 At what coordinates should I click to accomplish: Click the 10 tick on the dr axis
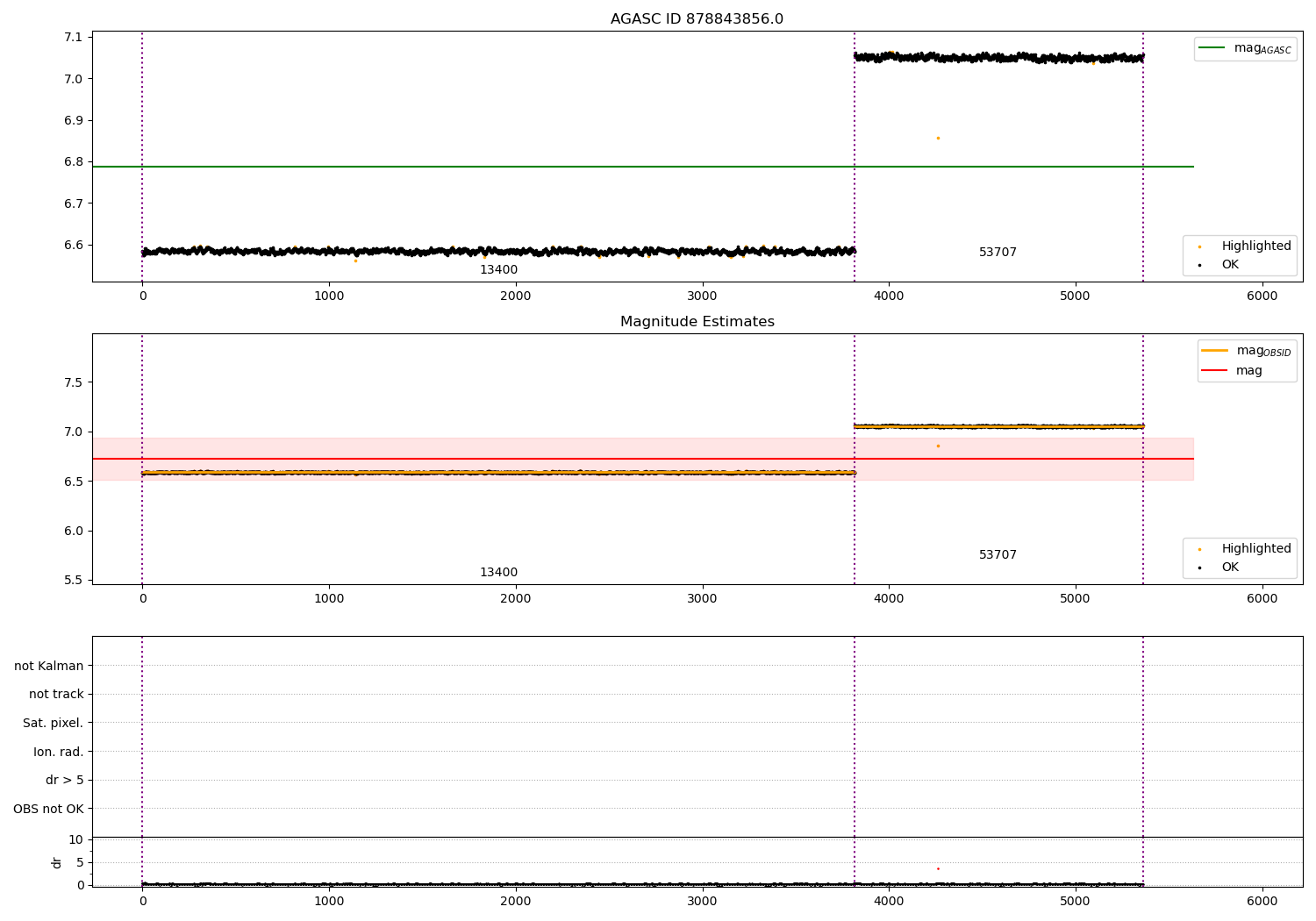point(76,840)
